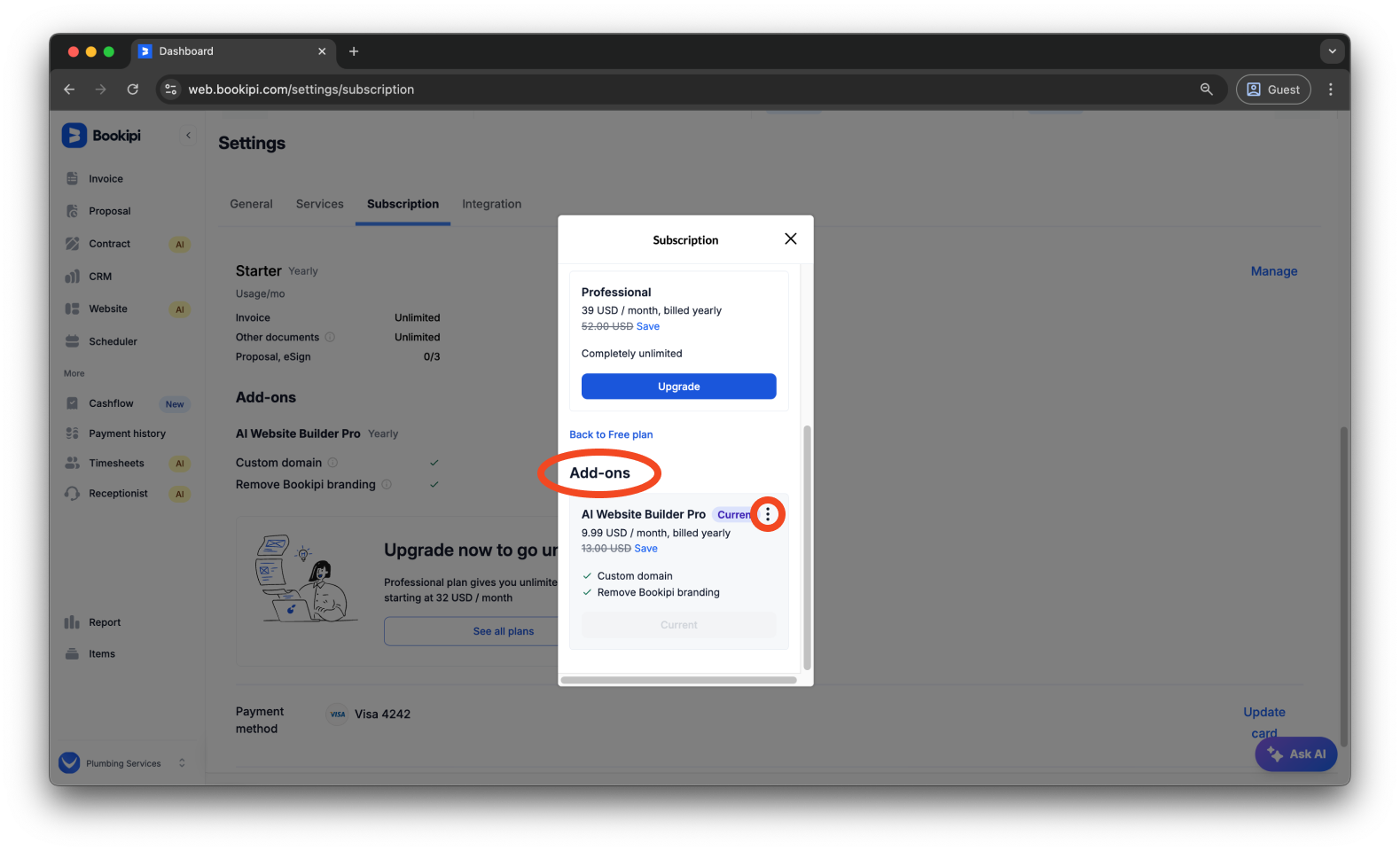Click the dialog horizontal scrollbar
Viewport: 1400px width, 851px height.
click(679, 680)
